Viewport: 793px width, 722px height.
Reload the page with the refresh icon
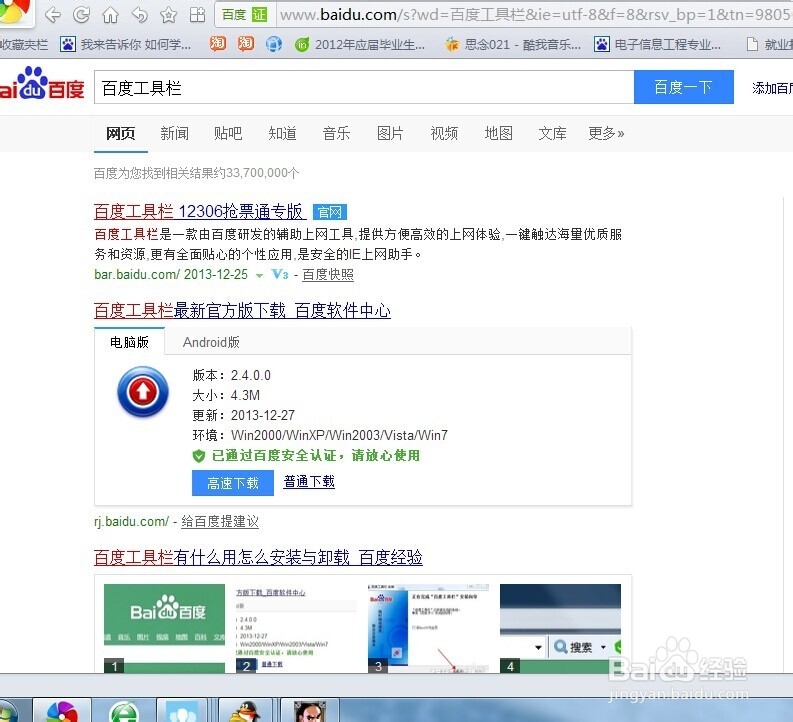(x=81, y=15)
